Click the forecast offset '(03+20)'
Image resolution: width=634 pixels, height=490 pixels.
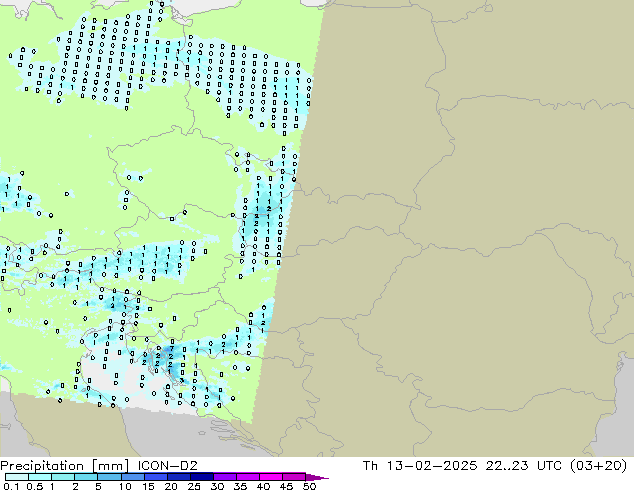[x=599, y=466]
